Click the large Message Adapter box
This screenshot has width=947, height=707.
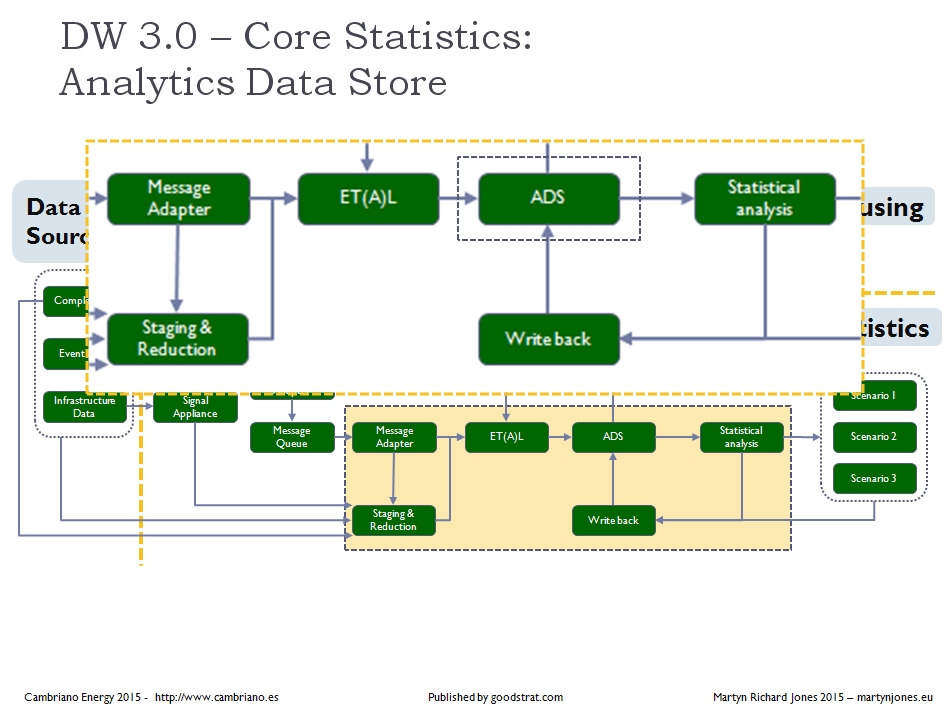tap(178, 198)
